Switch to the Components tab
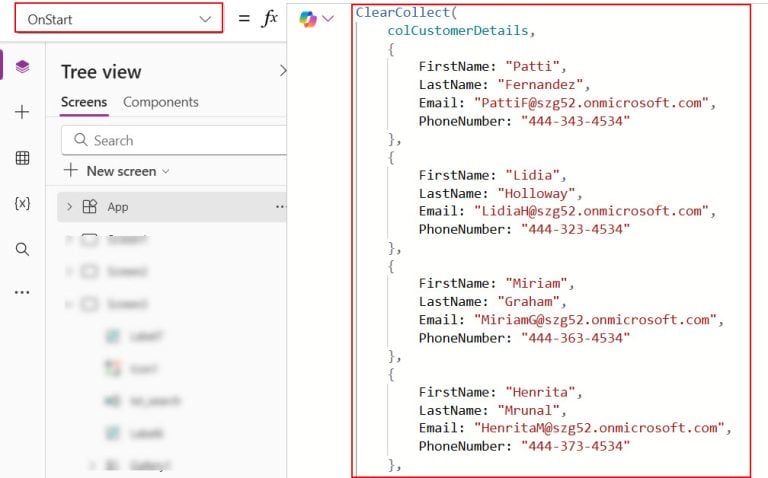 pos(160,102)
